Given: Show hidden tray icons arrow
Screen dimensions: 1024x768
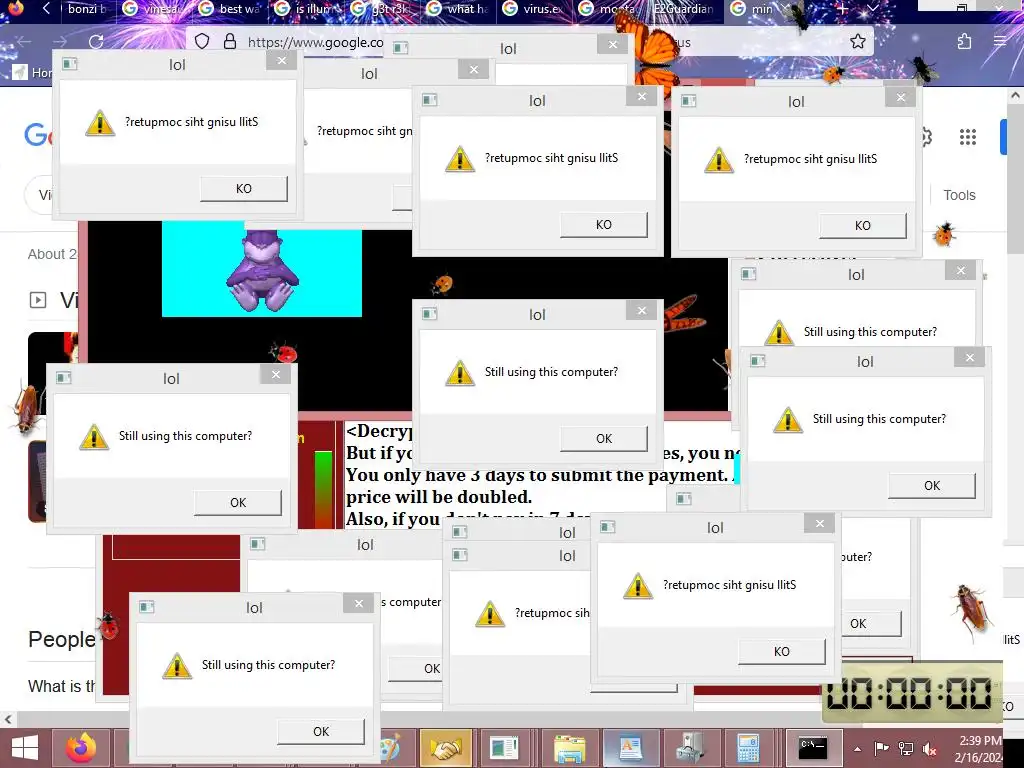Looking at the screenshot, I should pos(857,749).
